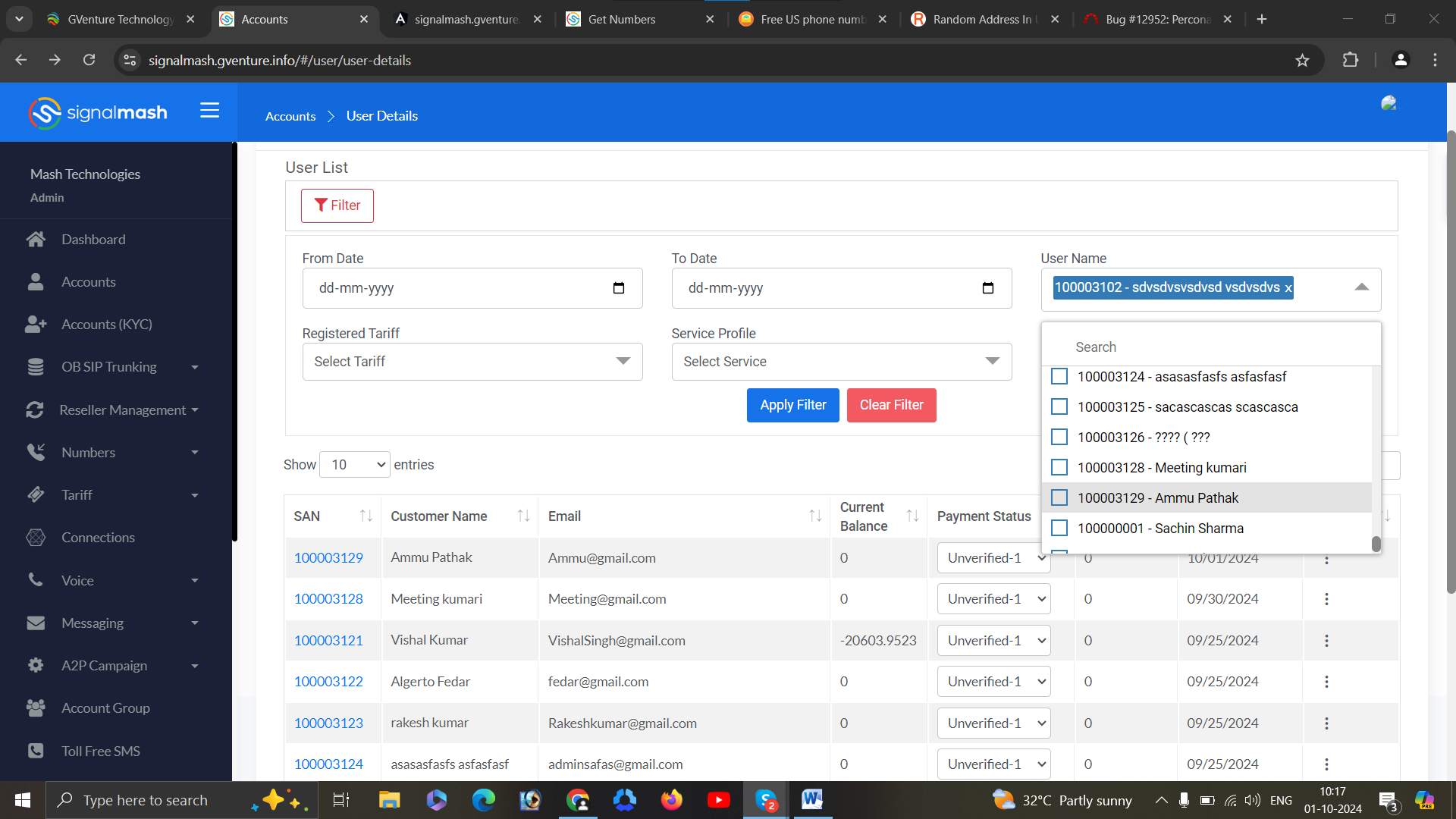The height and width of the screenshot is (819, 1456).
Task: Switch to the Get Numbers browser tab
Action: point(621,20)
